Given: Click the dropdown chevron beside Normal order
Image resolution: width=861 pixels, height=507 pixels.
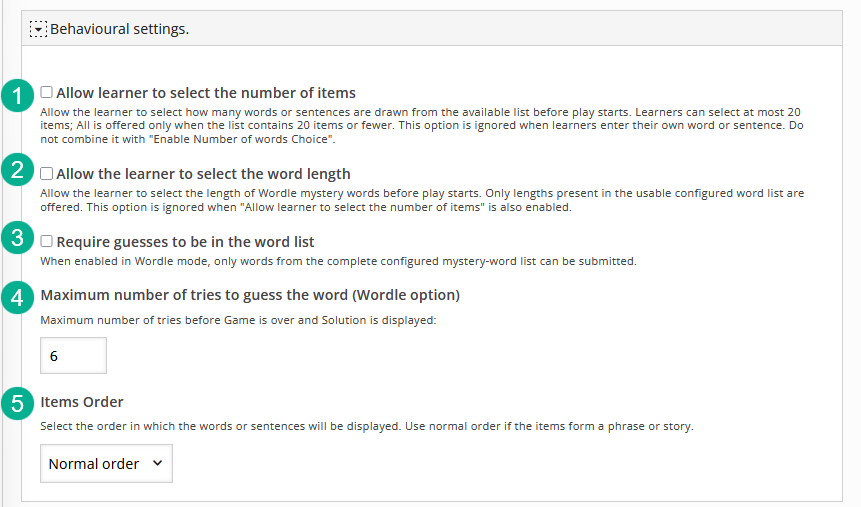Looking at the screenshot, I should click(158, 463).
